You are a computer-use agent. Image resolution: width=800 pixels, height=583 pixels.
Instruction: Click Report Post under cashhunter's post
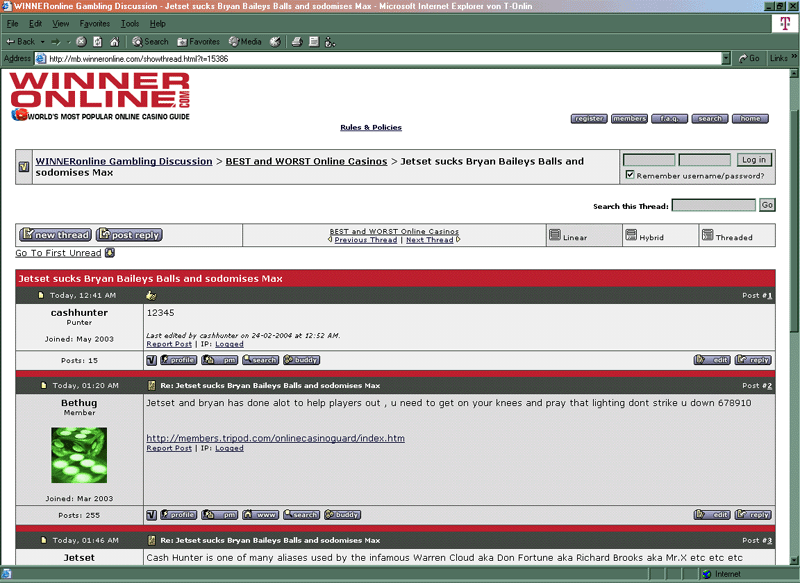pyautogui.click(x=169, y=344)
